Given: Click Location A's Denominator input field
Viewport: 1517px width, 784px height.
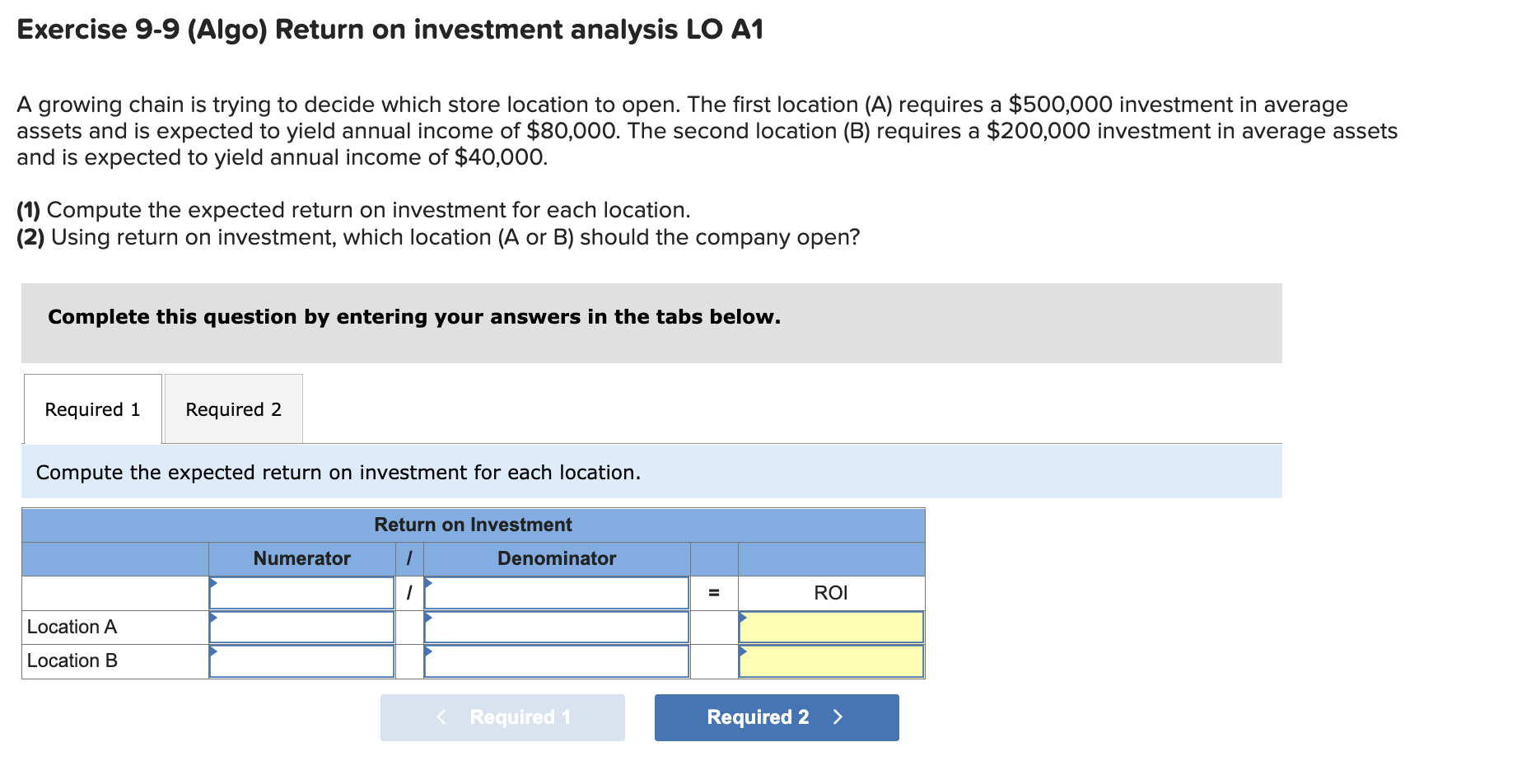Looking at the screenshot, I should [556, 627].
